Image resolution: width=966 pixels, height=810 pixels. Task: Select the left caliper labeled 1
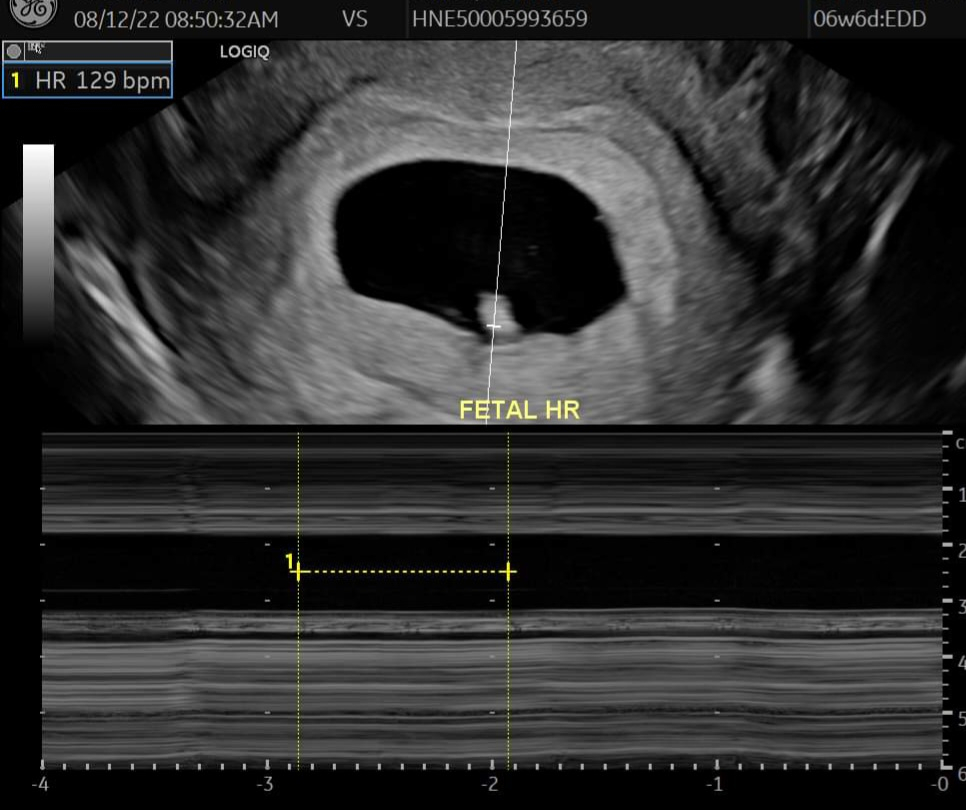298,572
